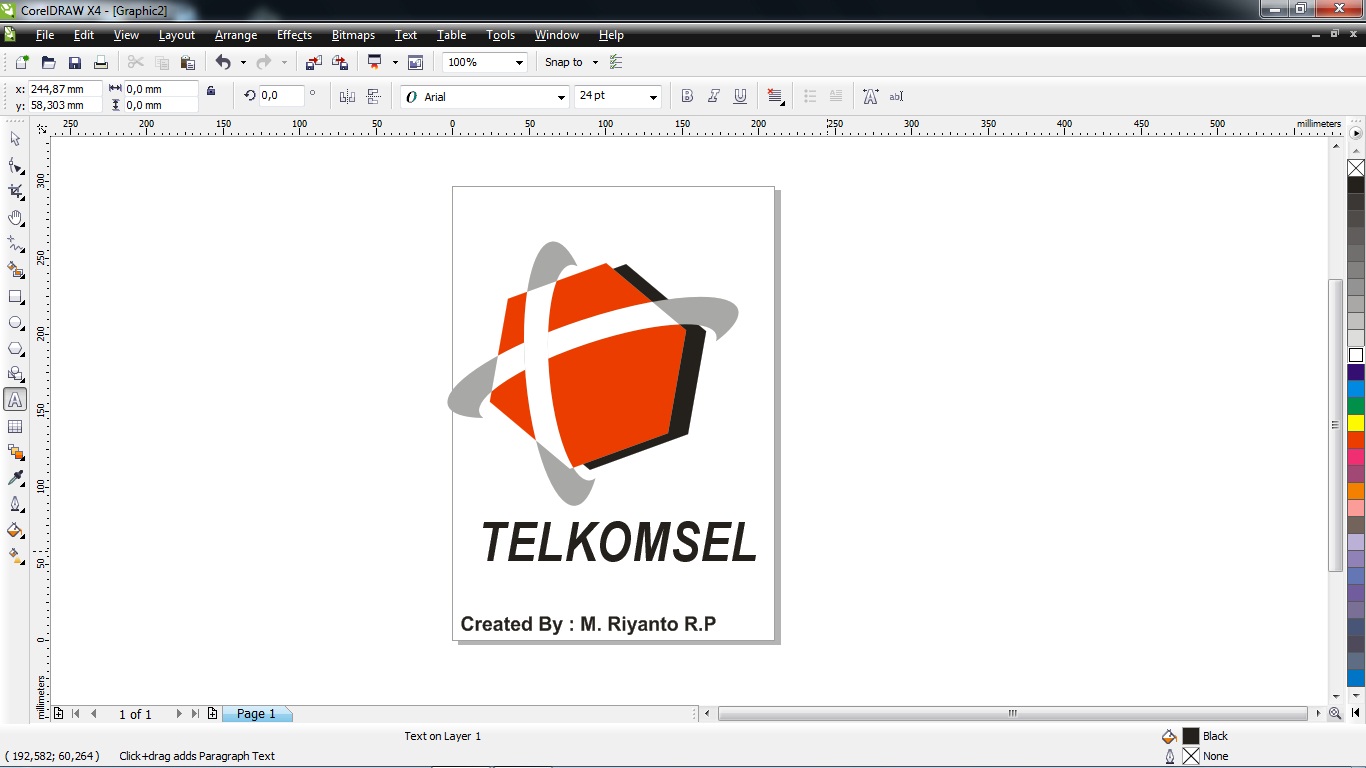
Task: Select the Outline pen tool
Action: tap(15, 505)
